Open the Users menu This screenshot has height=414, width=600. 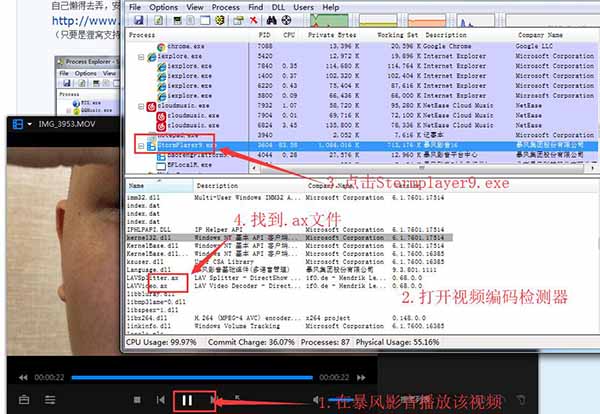(x=303, y=7)
